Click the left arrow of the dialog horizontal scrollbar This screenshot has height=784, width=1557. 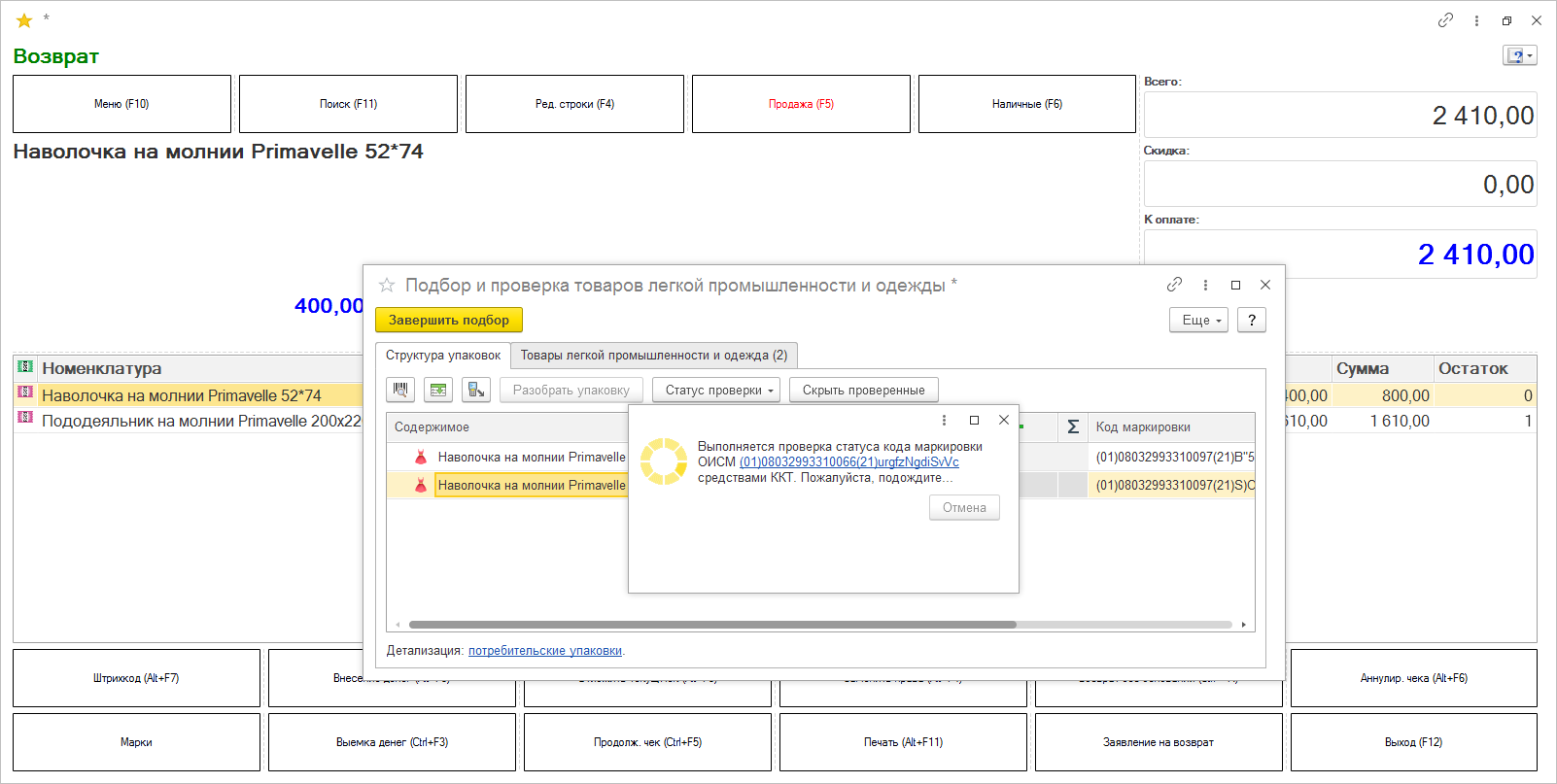click(398, 625)
